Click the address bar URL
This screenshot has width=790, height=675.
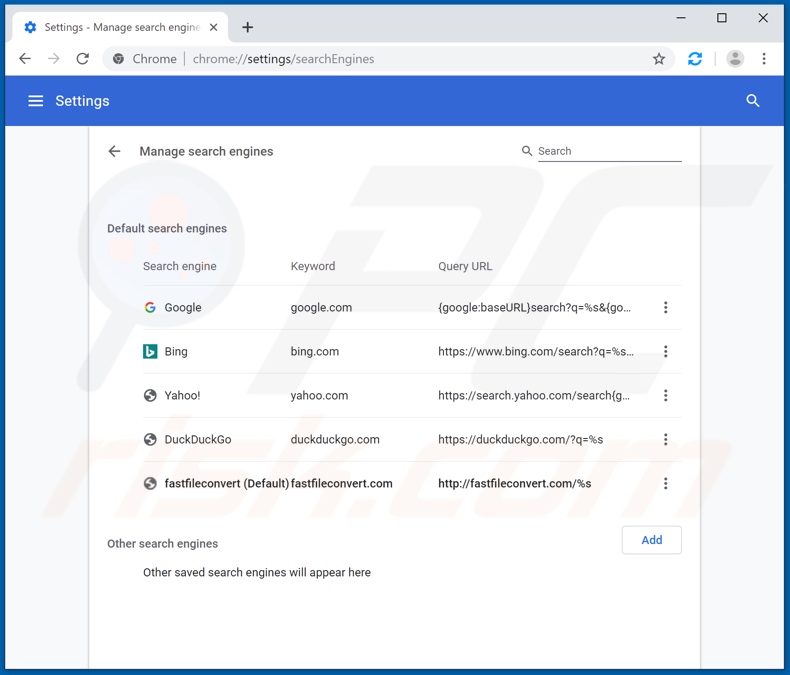[283, 59]
